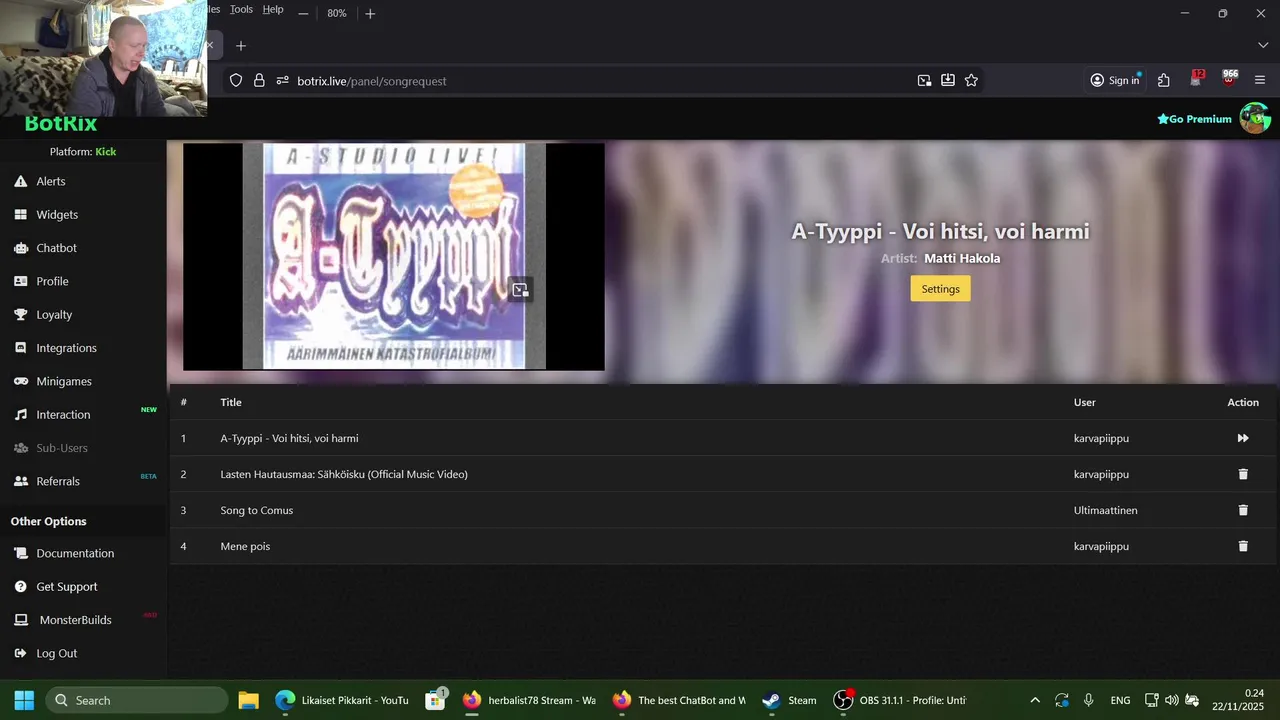1280x720 pixels.
Task: Open Documentation link in sidebar
Action: (x=75, y=553)
